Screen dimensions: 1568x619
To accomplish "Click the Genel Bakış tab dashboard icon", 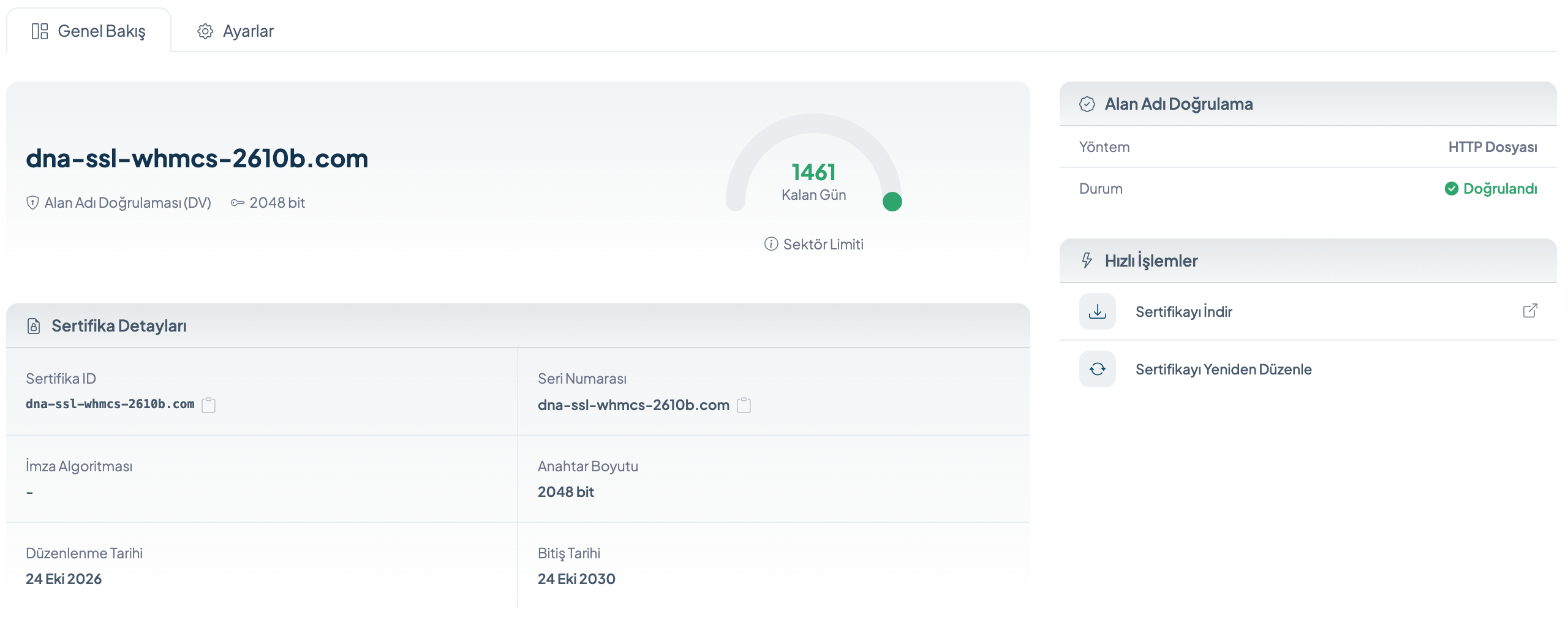I will click(x=40, y=31).
